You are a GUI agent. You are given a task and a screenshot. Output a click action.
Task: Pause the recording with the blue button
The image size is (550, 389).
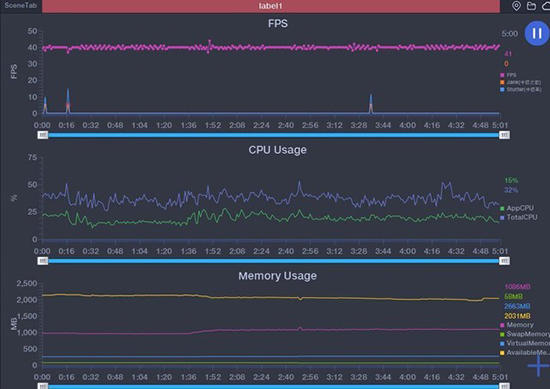(537, 33)
